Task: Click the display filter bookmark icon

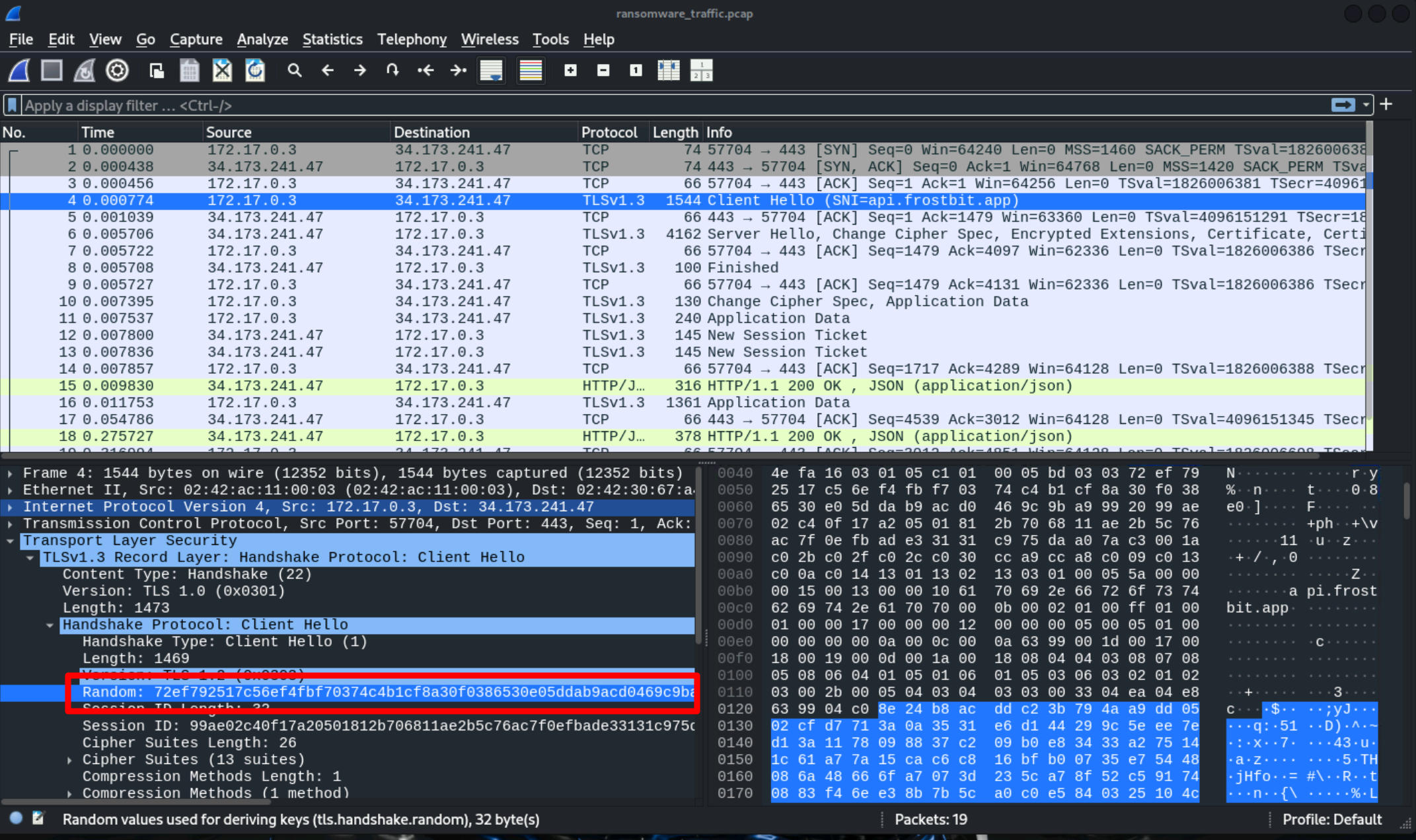Action: click(x=12, y=105)
